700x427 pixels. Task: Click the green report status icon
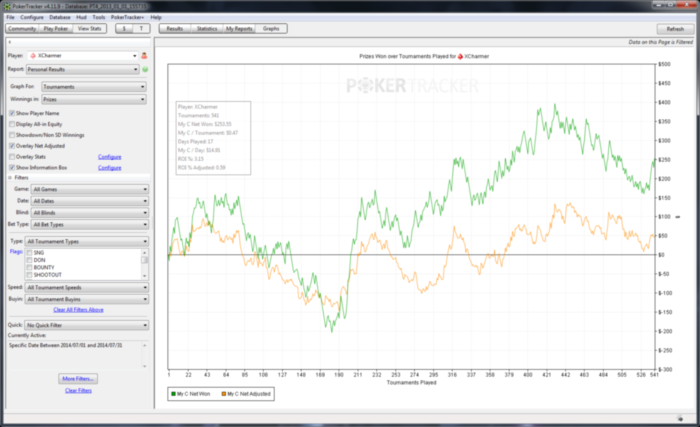pos(145,70)
